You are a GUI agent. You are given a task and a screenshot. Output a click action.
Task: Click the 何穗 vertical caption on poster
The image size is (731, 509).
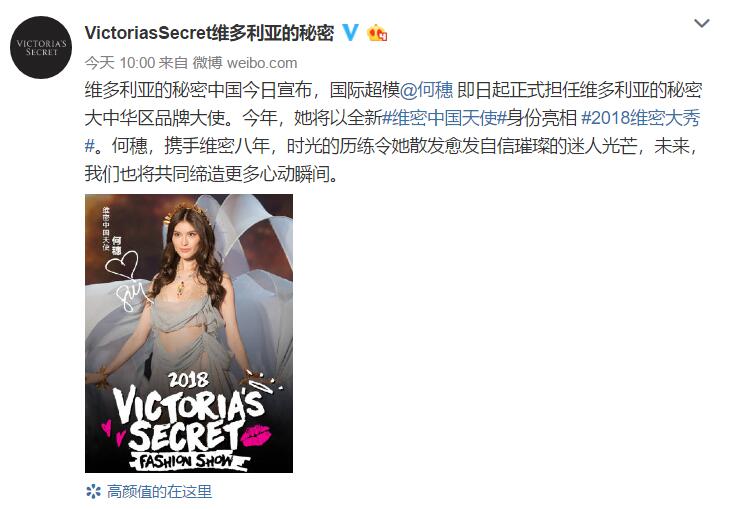coord(117,246)
